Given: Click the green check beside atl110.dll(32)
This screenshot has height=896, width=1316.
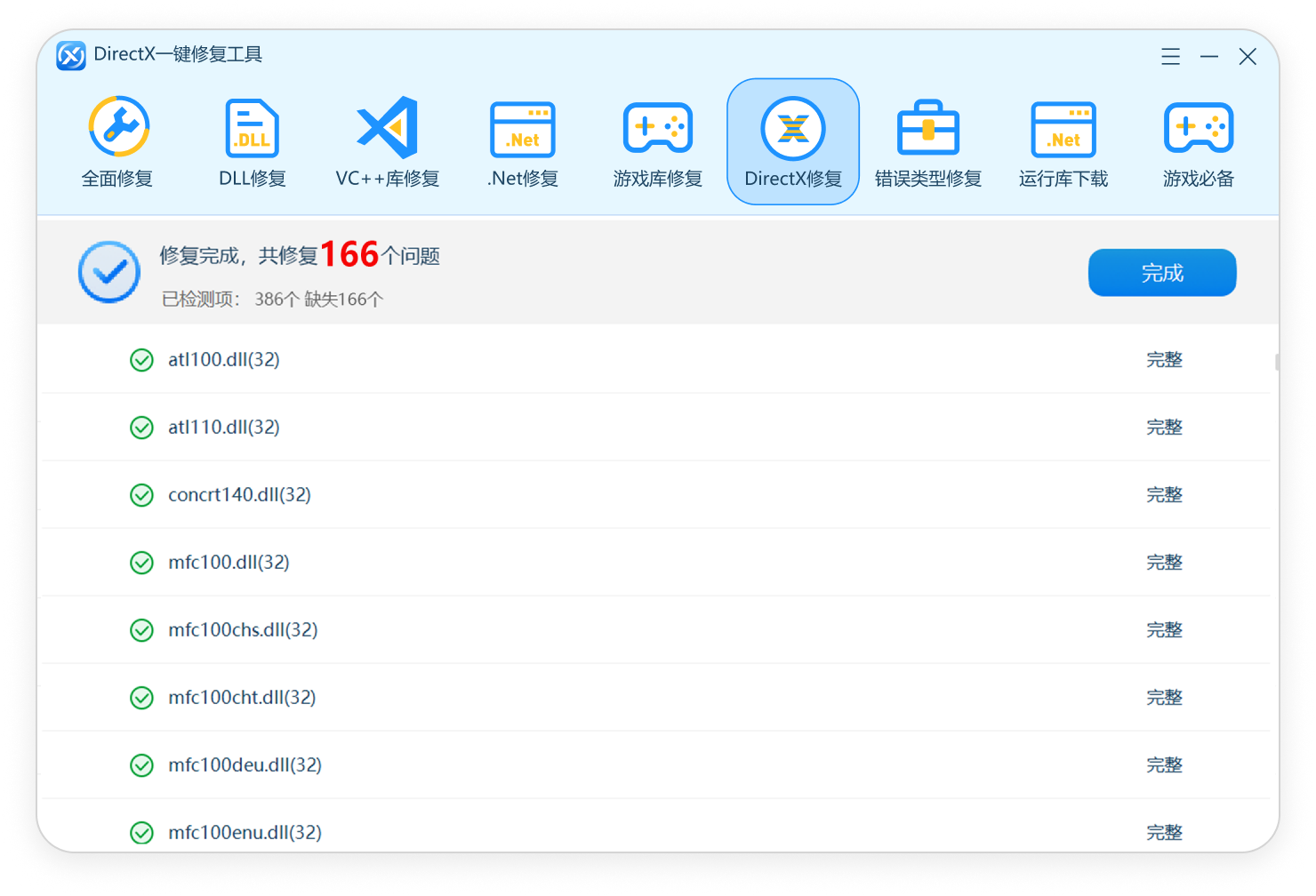Looking at the screenshot, I should 141,428.
